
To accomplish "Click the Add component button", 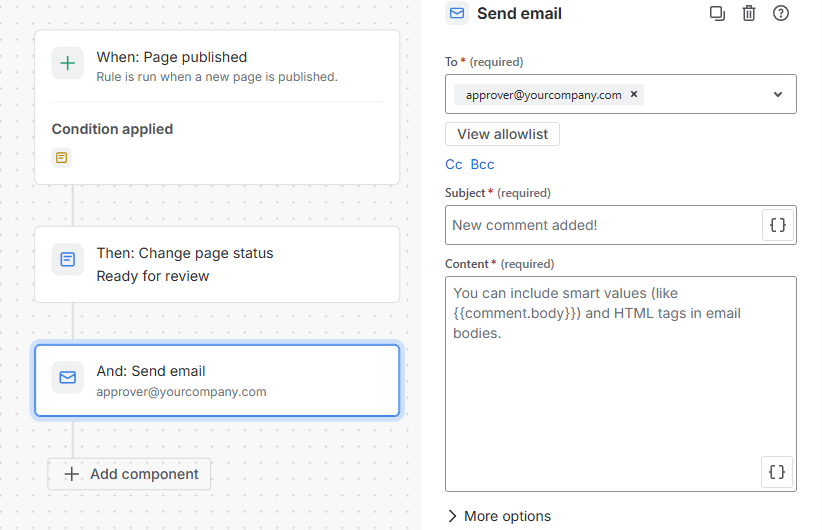I will 129,474.
